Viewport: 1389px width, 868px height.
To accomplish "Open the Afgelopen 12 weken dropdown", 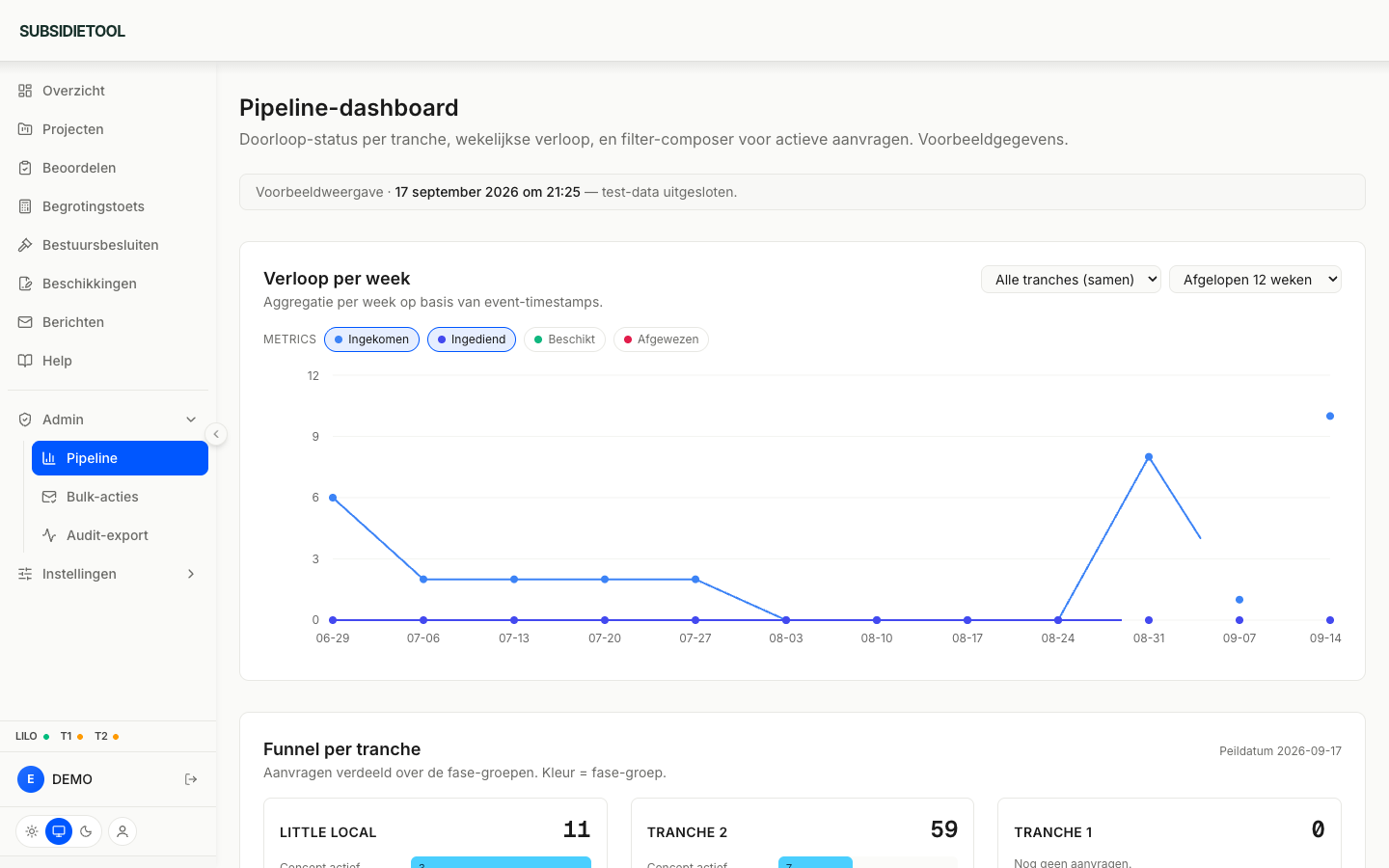I will coord(1255,280).
